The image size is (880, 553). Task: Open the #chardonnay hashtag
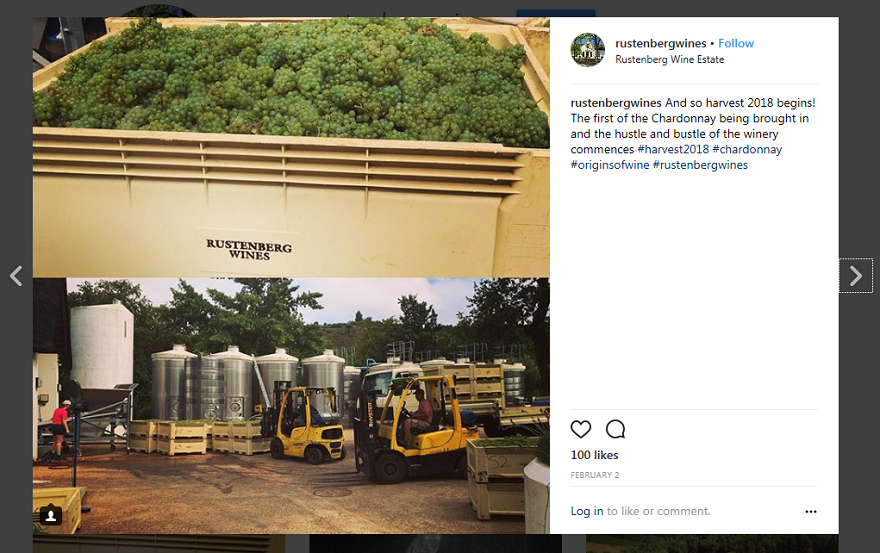tap(747, 149)
